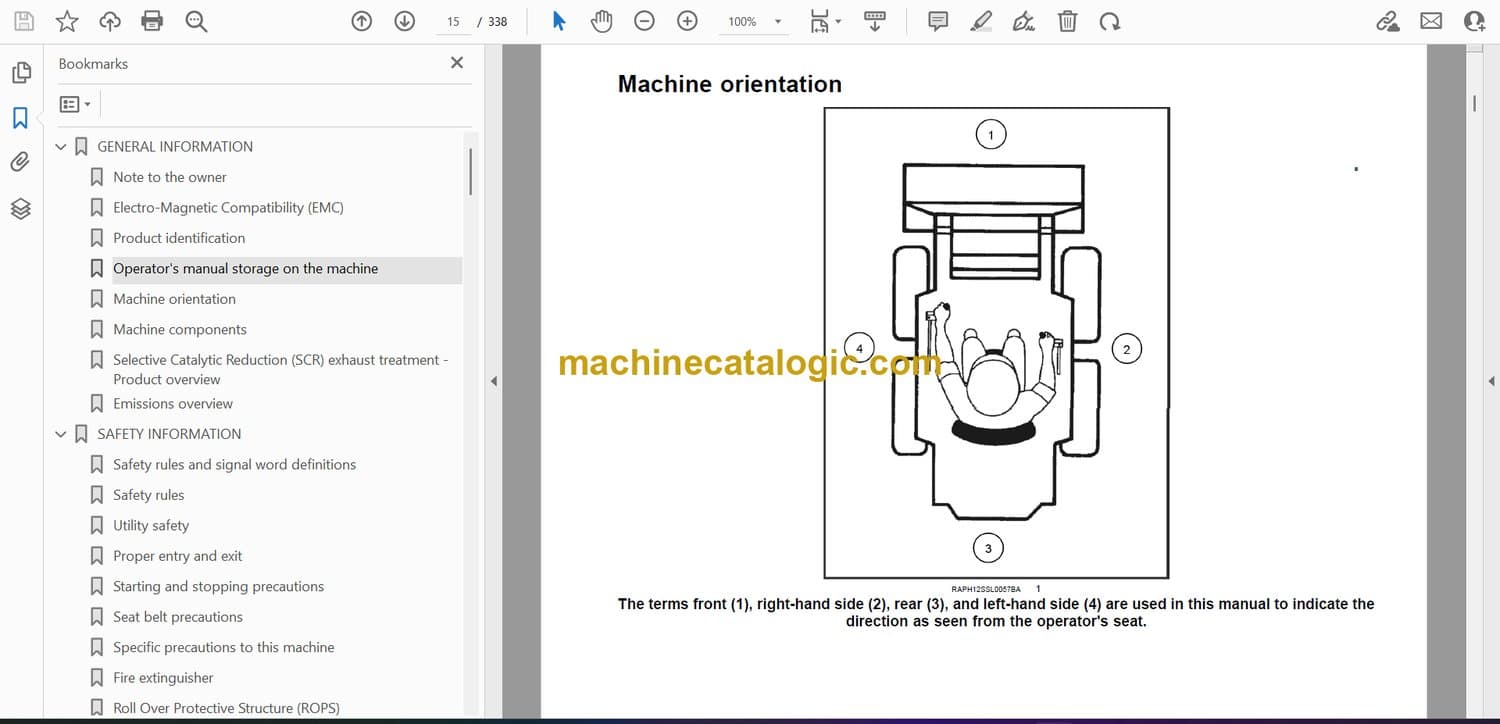
Task: Click the page number input field
Action: tap(453, 21)
